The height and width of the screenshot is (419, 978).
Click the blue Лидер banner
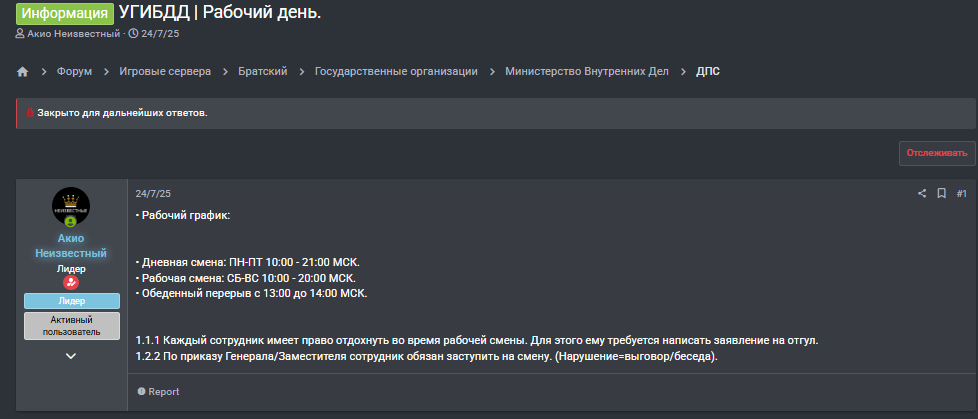coord(72,301)
